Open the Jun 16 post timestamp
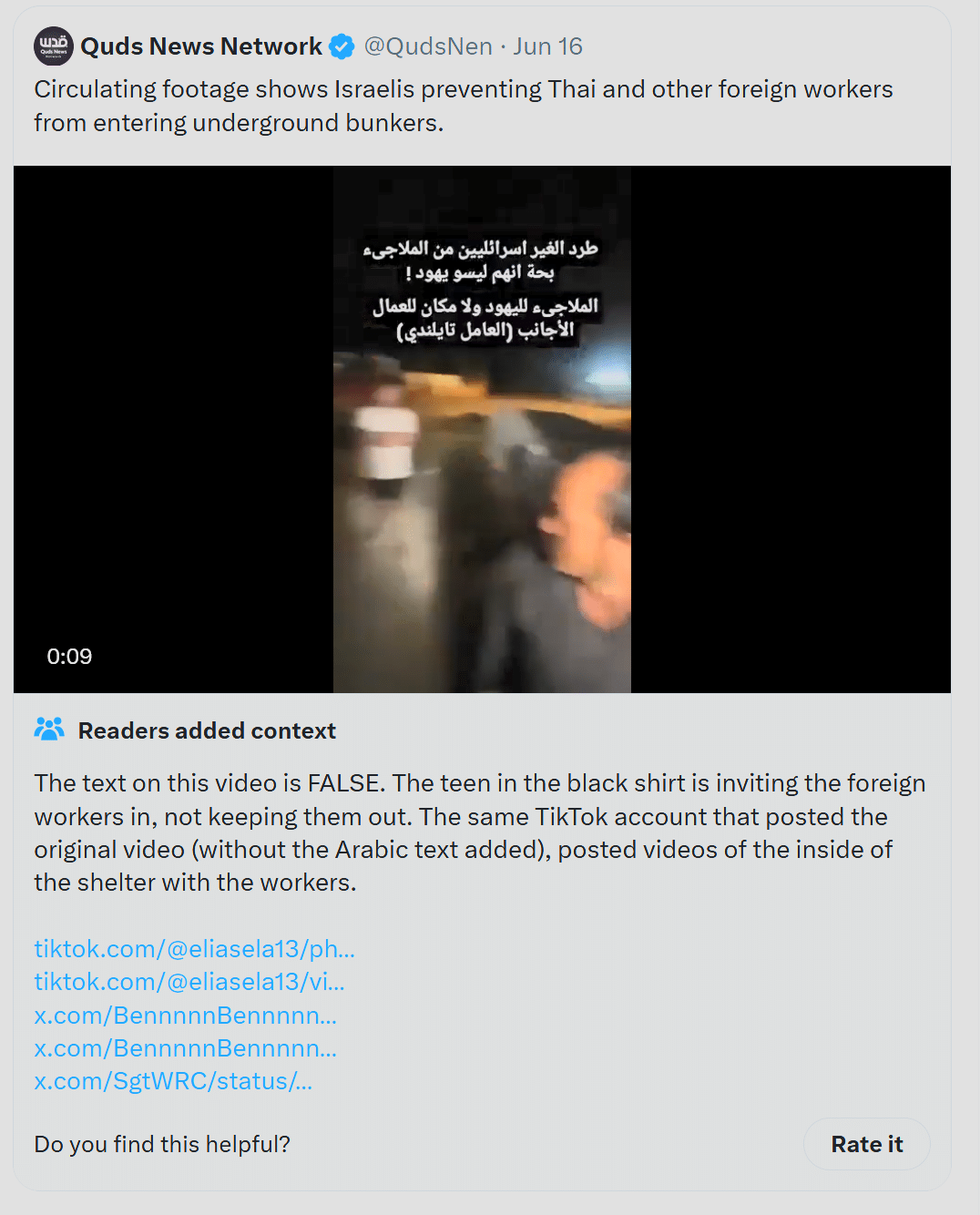 (547, 46)
